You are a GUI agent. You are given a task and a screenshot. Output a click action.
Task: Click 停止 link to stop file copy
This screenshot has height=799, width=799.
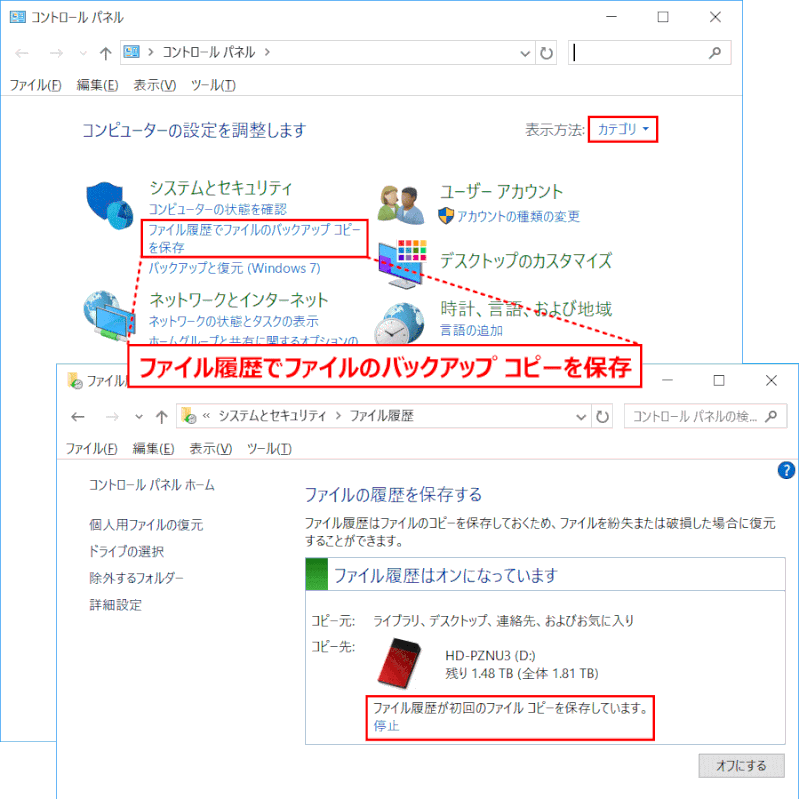(386, 726)
